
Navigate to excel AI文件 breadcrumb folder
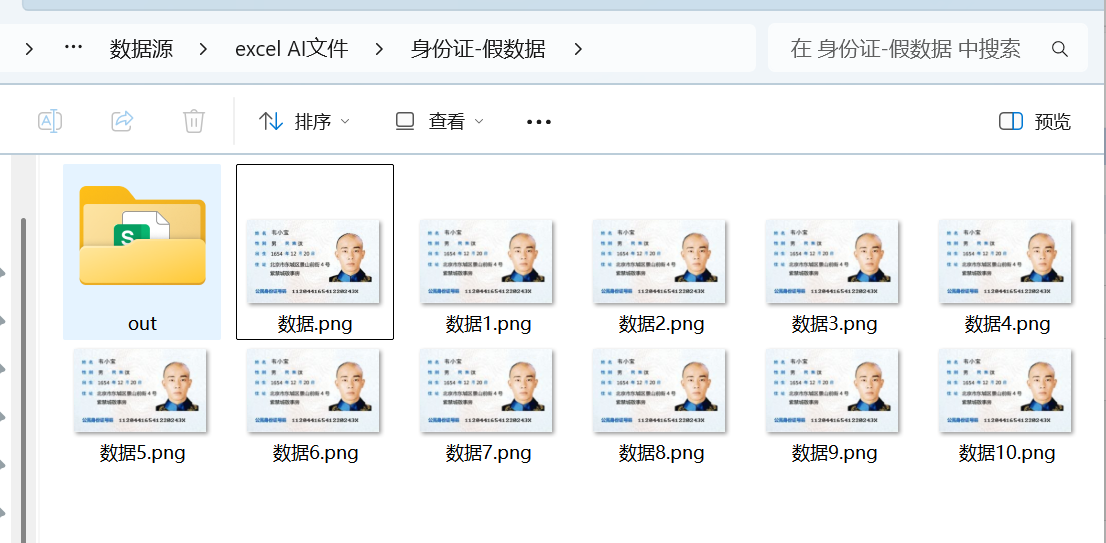(291, 49)
